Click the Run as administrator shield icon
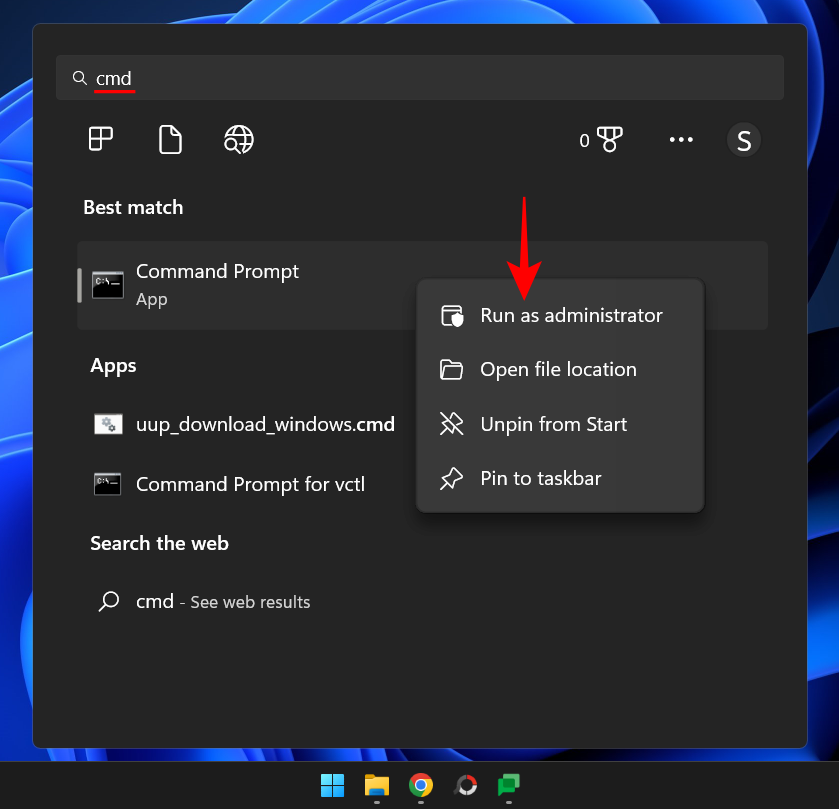 coord(452,315)
